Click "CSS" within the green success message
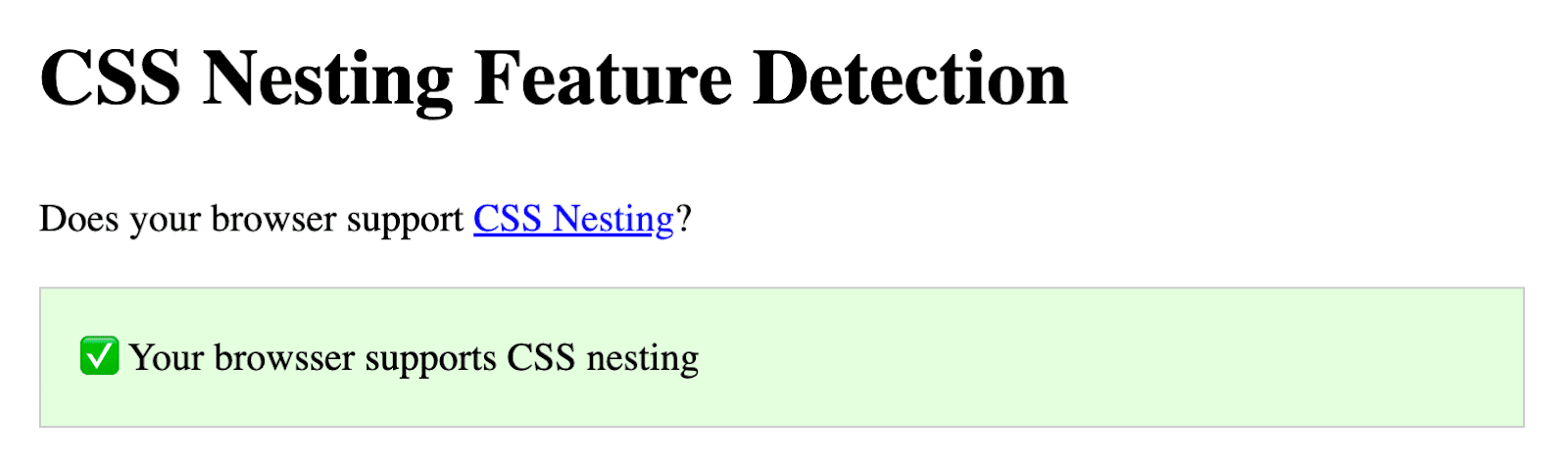 click(540, 358)
